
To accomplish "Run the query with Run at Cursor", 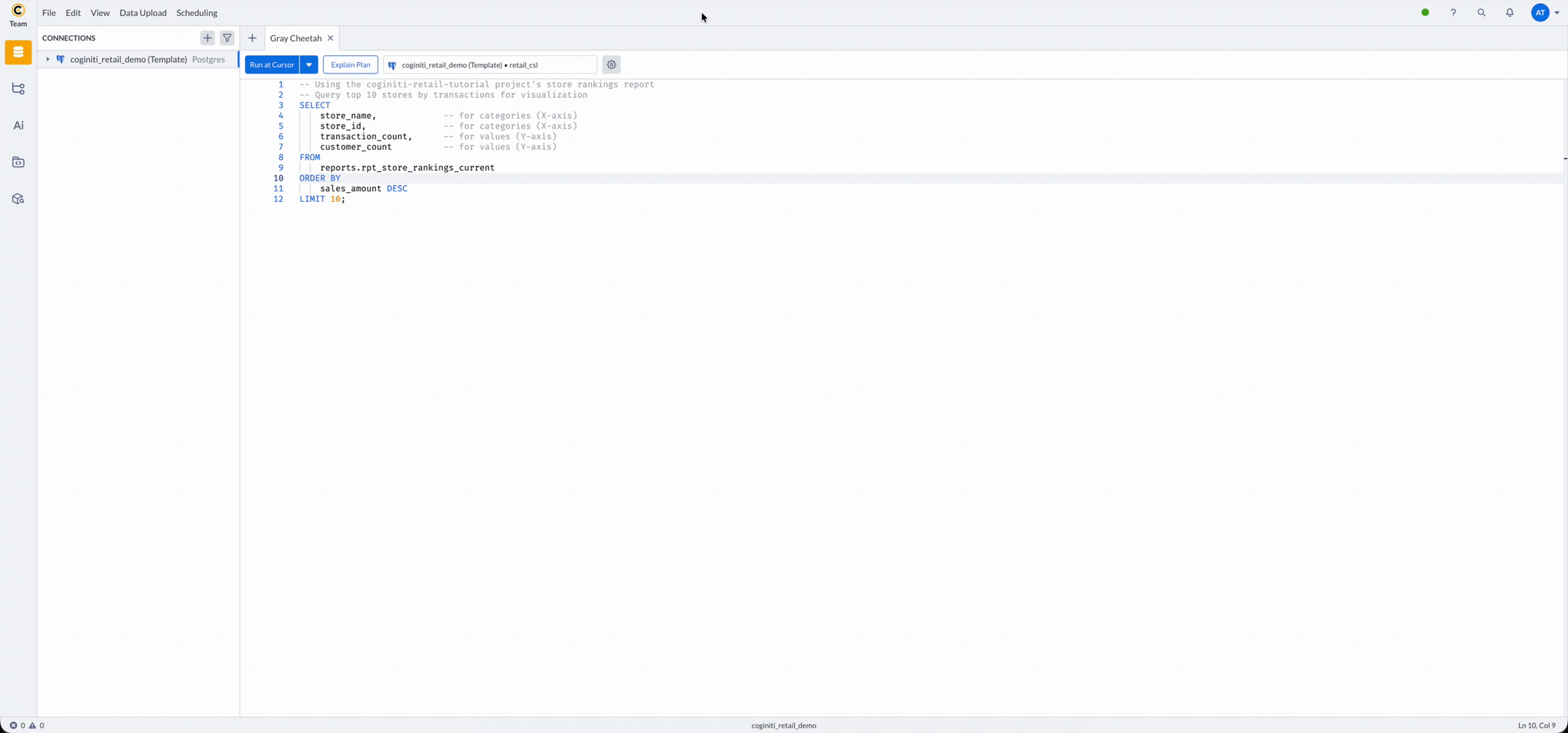I will pyautogui.click(x=271, y=64).
